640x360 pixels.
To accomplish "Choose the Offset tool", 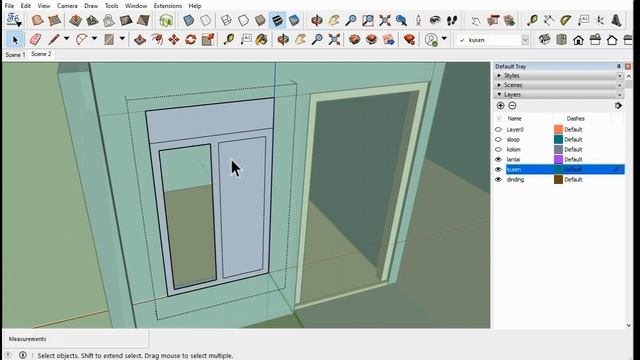I will click(157, 40).
